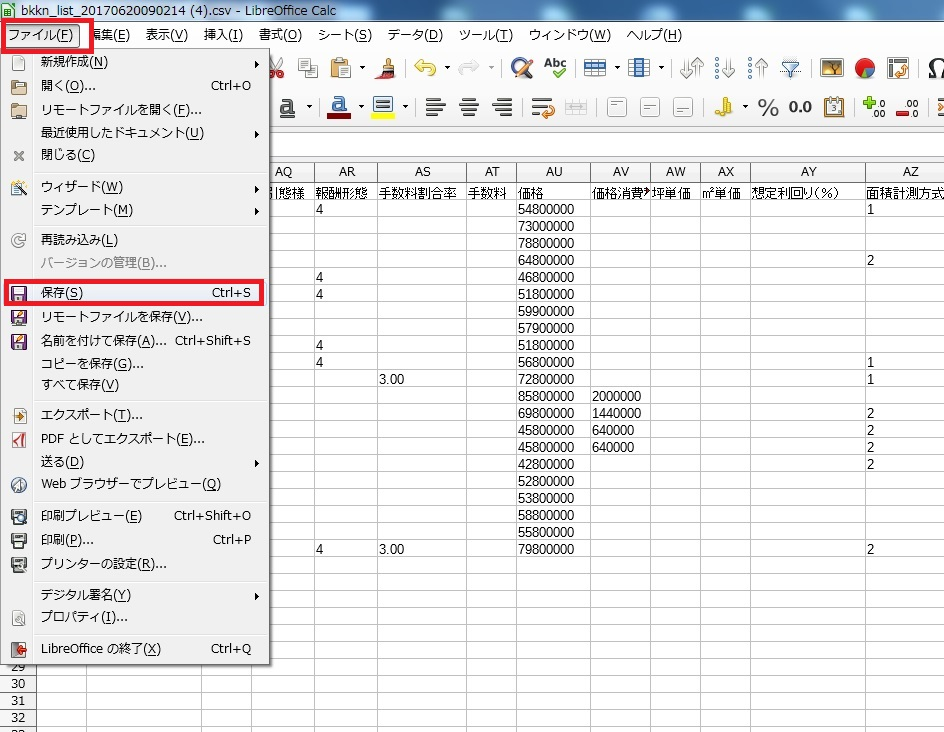Click the percent format icon

[x=768, y=108]
